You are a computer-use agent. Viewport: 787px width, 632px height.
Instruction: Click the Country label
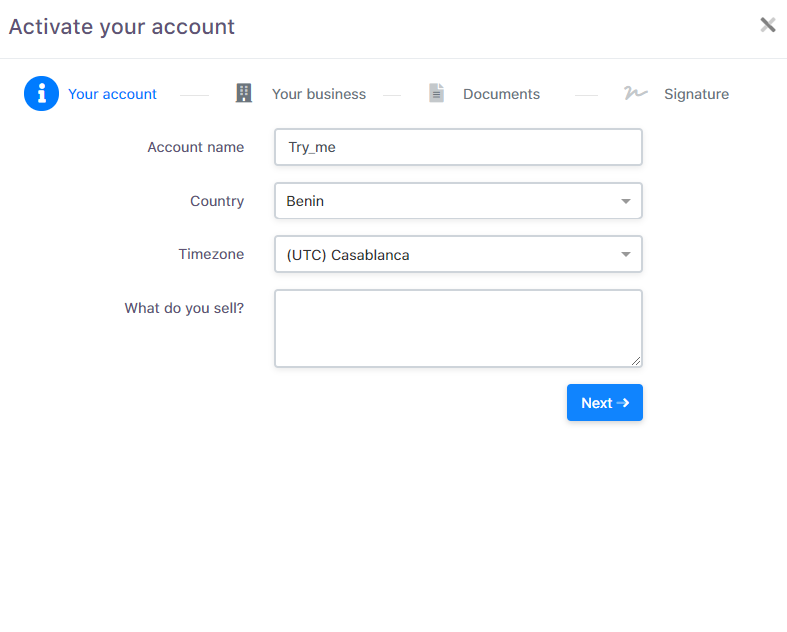(217, 201)
